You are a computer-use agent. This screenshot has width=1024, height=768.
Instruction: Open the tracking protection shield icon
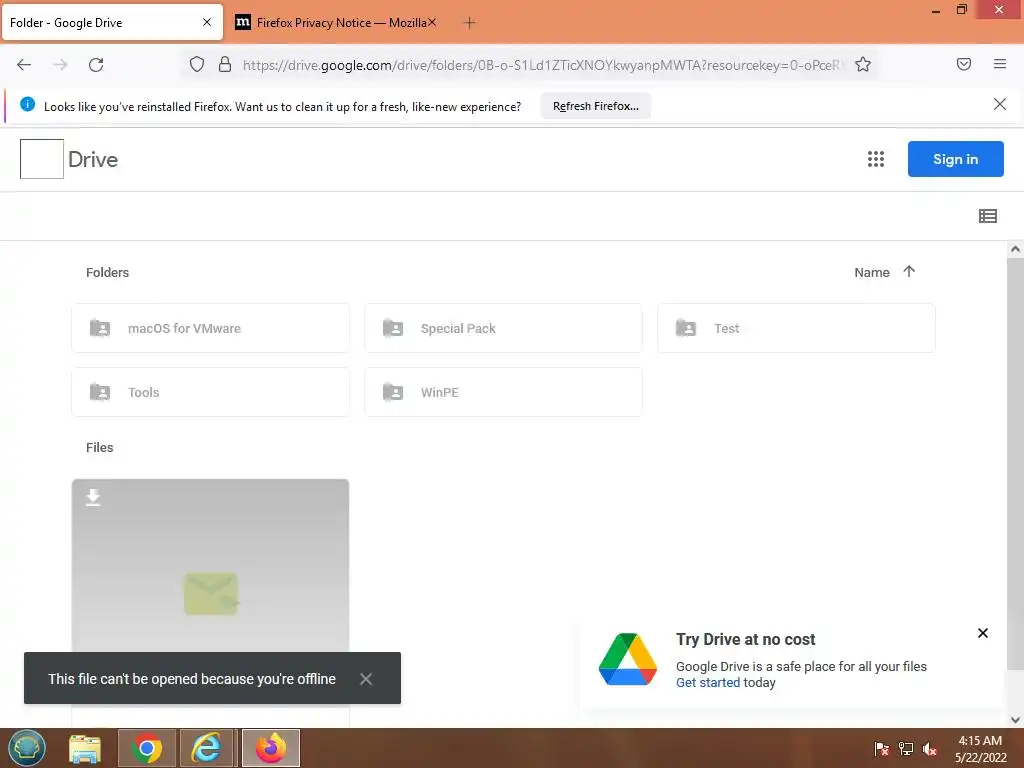point(197,64)
